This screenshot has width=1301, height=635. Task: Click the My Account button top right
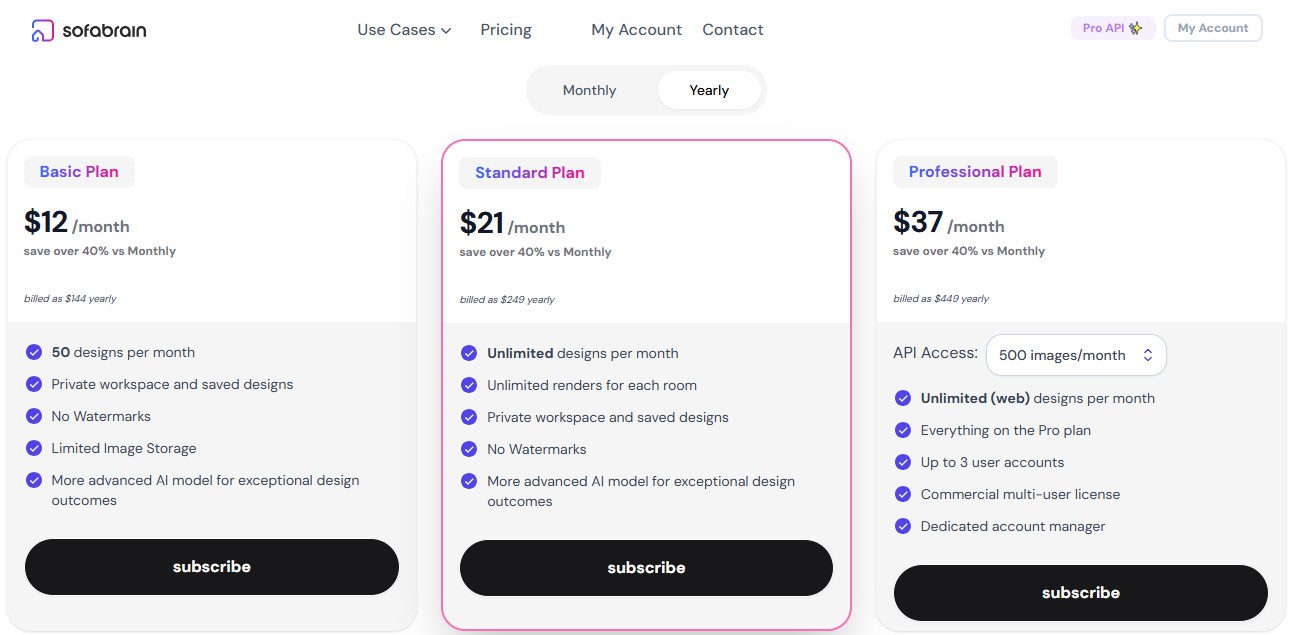pos(1212,28)
